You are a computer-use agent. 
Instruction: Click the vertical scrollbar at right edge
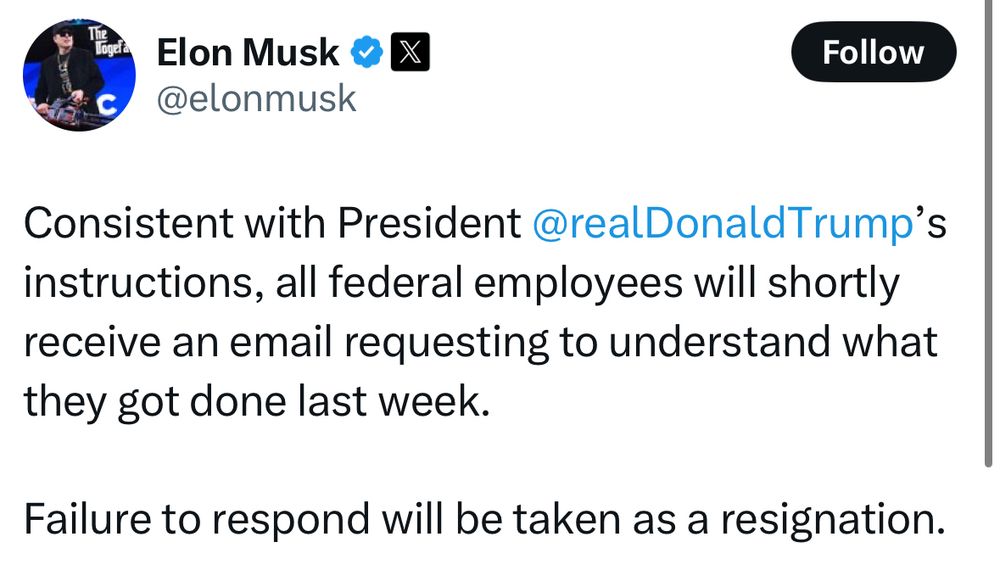990,250
